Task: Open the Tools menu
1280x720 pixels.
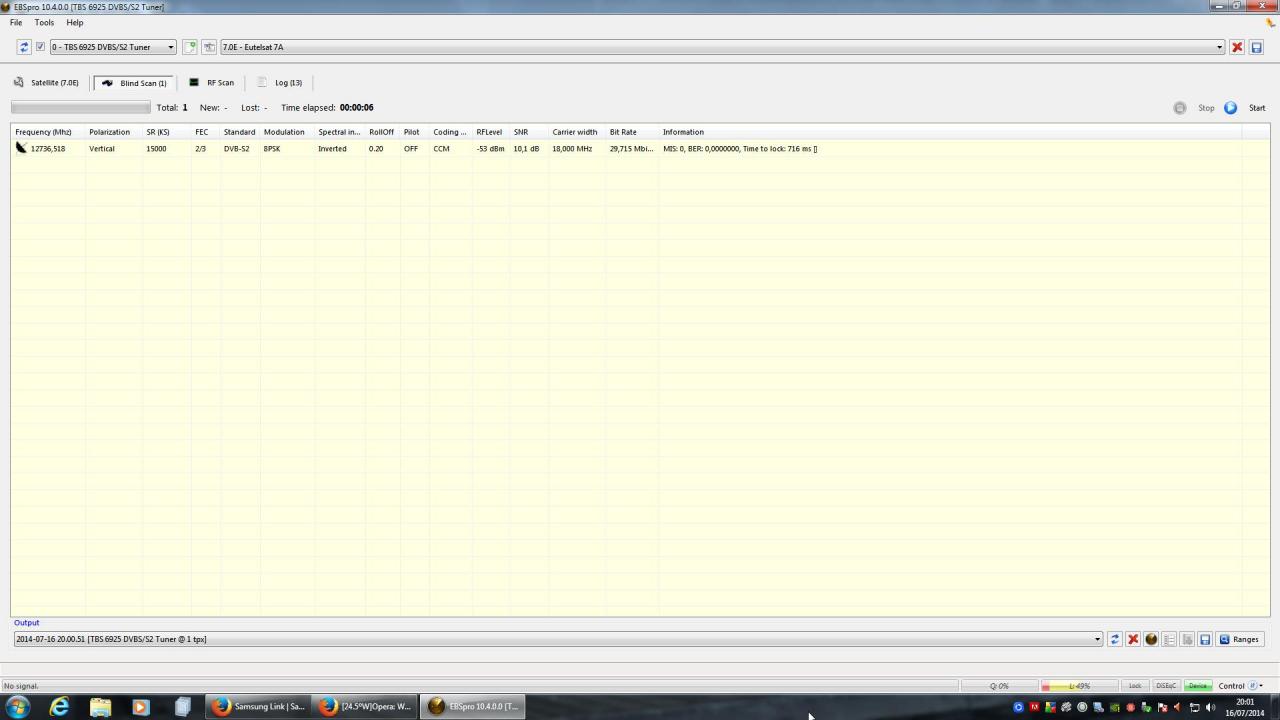Action: (44, 22)
